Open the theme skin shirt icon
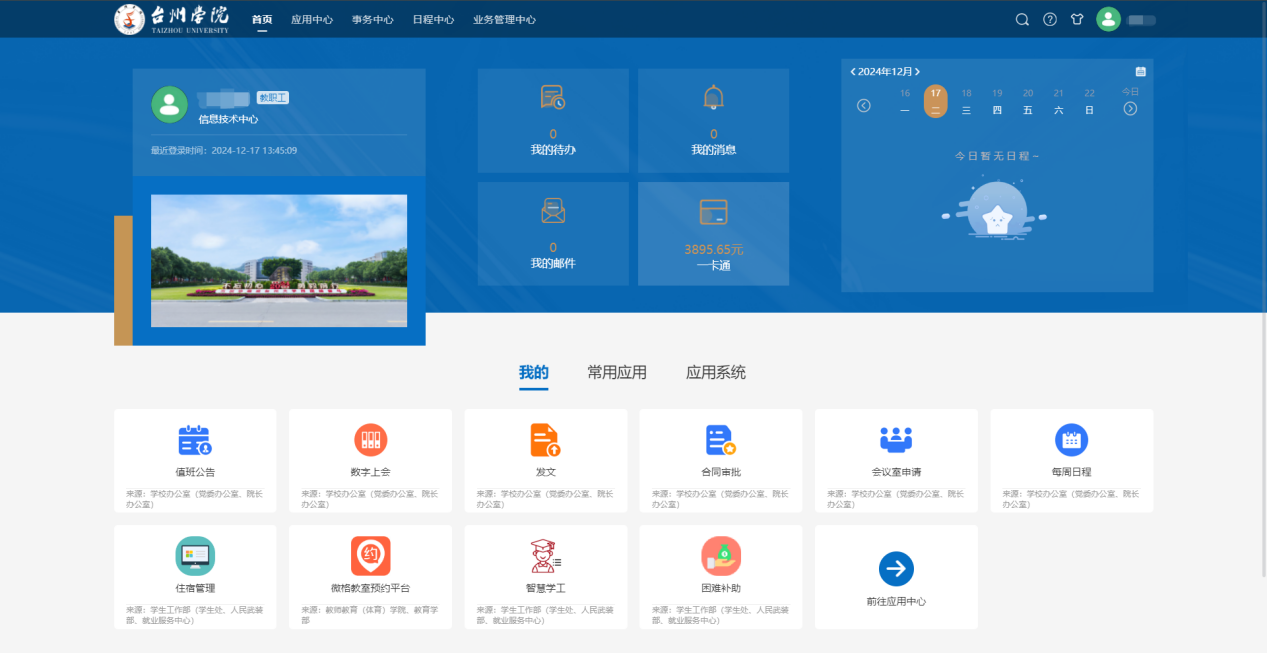Viewport: 1267px width, 653px height. [x=1077, y=19]
